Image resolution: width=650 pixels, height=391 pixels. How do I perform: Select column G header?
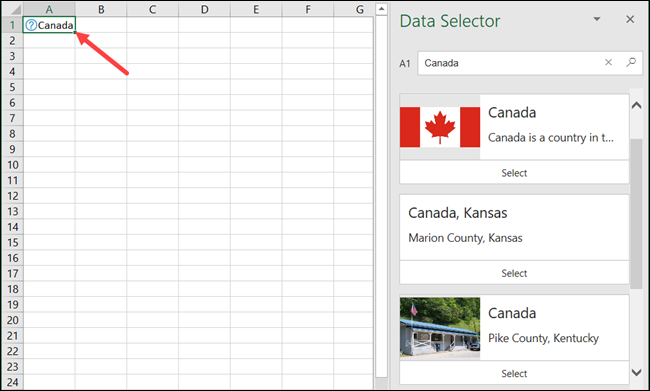pos(354,9)
